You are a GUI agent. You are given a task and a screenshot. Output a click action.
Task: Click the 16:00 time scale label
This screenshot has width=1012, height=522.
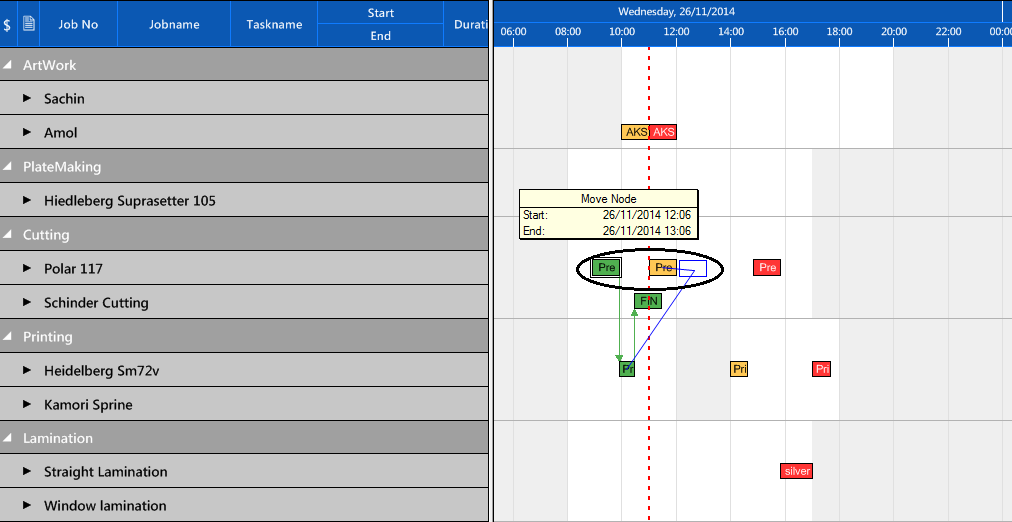(x=785, y=32)
